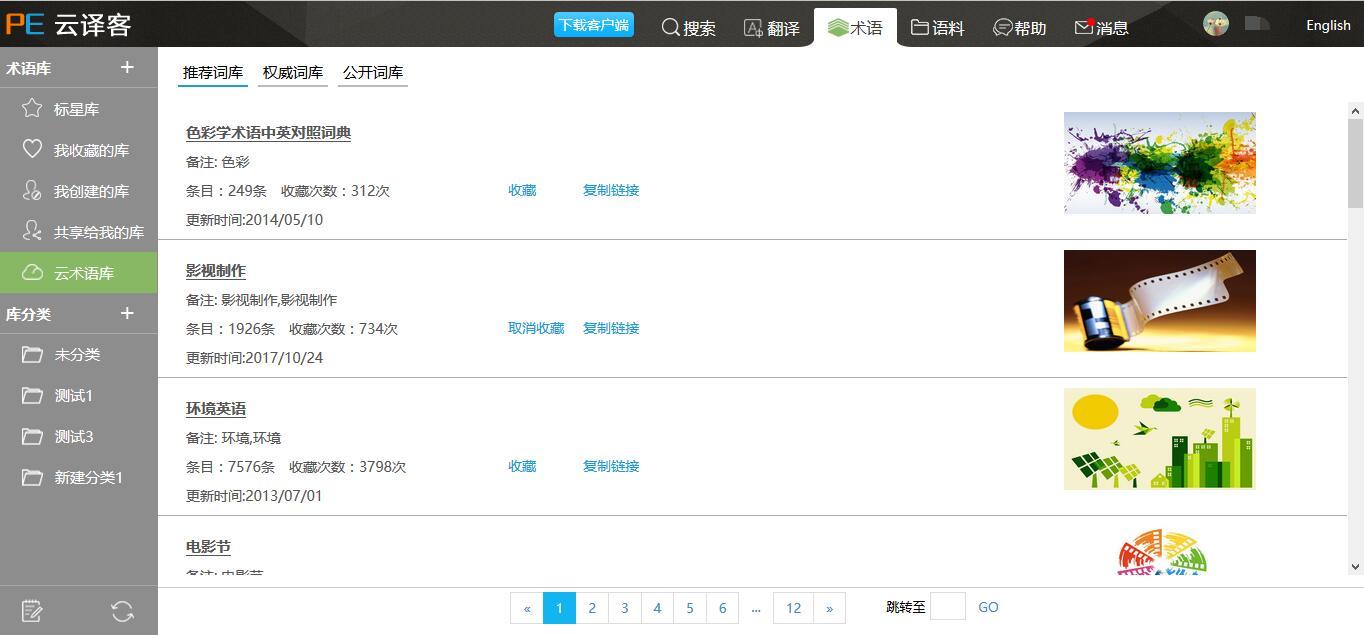
Task: Go to page 3
Action: coord(624,608)
